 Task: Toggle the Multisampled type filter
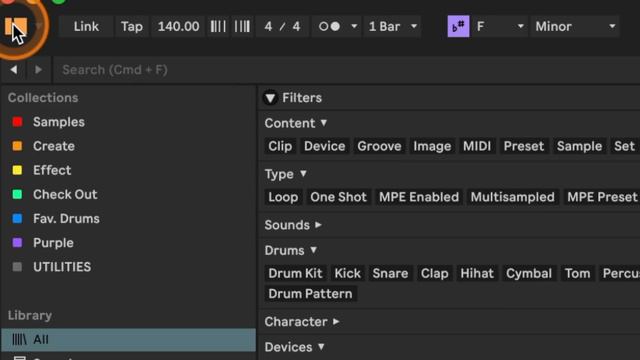[513, 197]
